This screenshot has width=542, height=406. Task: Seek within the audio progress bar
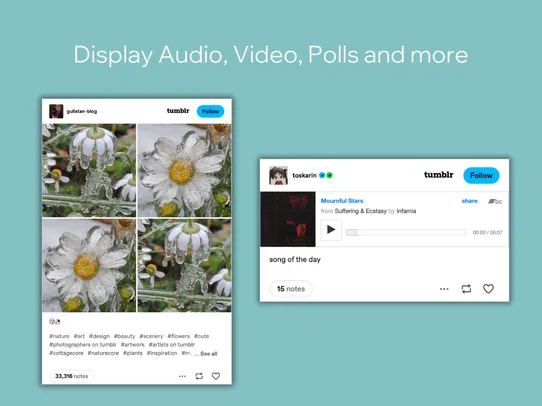click(x=406, y=232)
